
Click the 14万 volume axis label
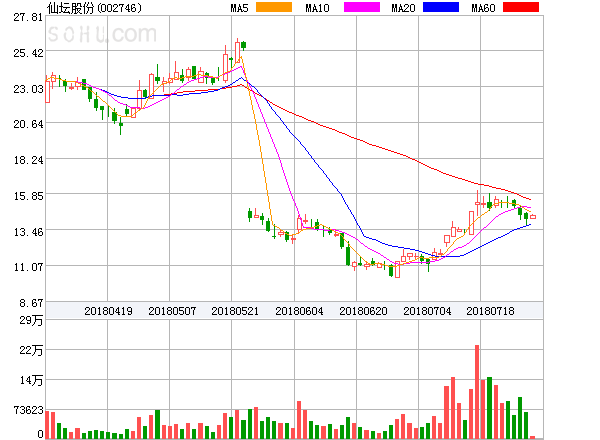point(31,380)
